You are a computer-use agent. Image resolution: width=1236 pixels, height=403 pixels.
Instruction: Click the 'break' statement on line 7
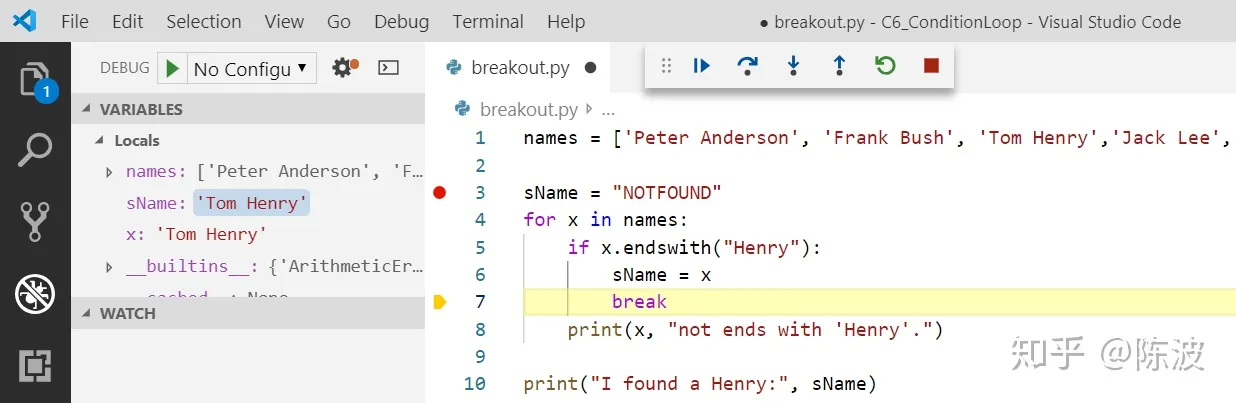(639, 302)
